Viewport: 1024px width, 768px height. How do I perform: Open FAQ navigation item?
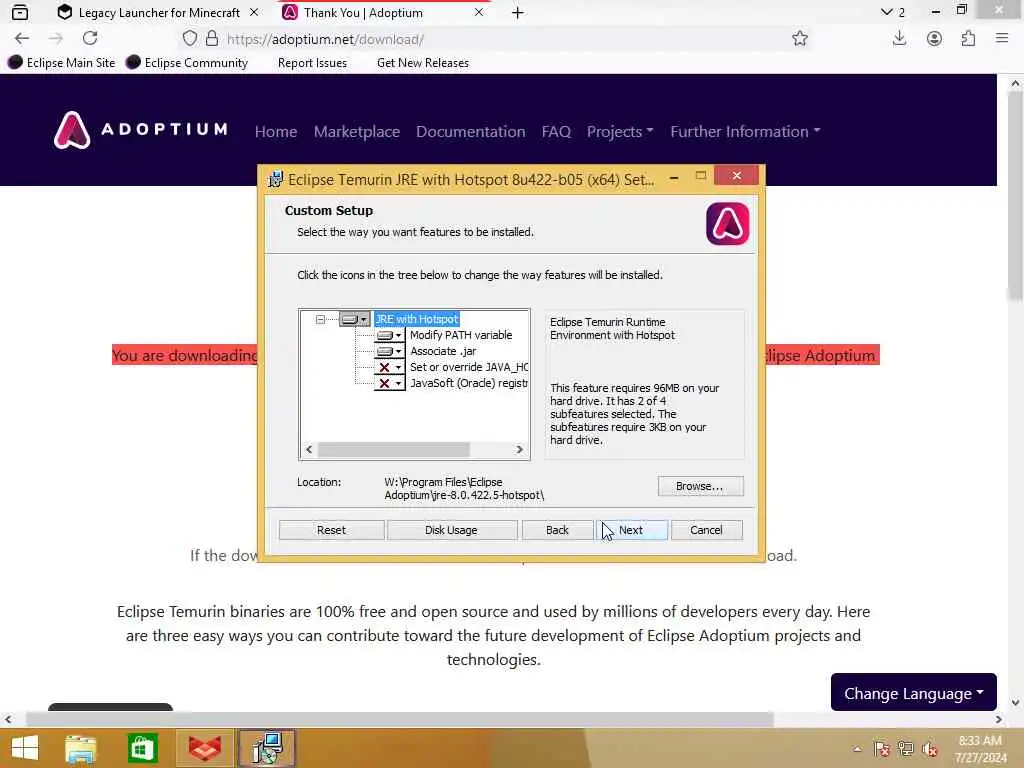[x=556, y=131]
